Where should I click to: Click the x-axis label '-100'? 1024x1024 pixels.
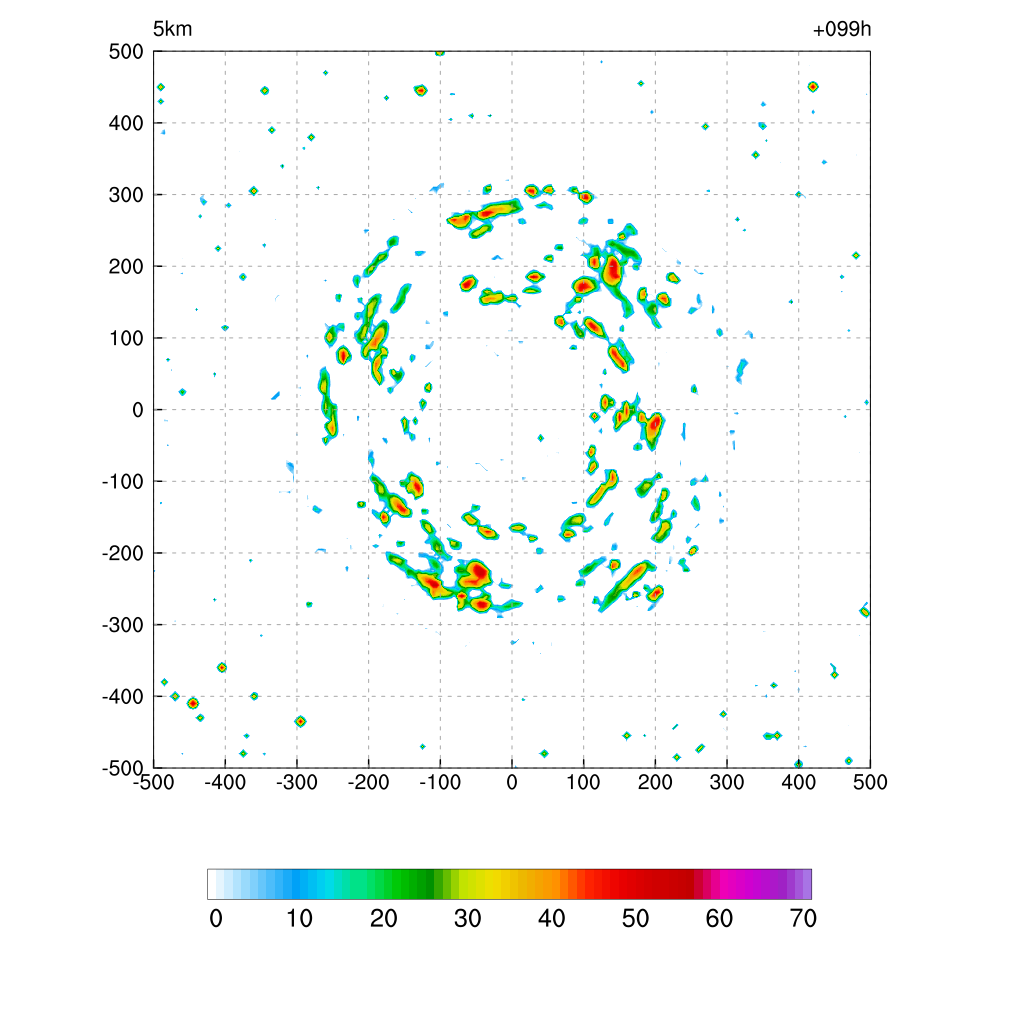[440, 782]
